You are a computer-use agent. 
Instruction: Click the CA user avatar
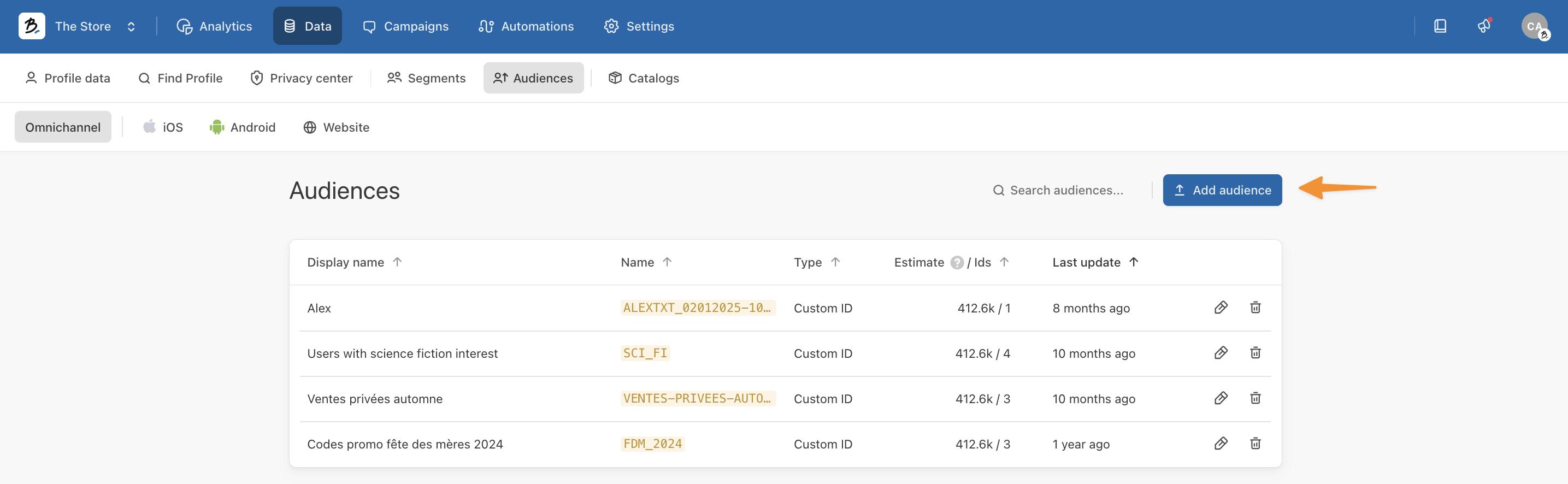click(1534, 26)
